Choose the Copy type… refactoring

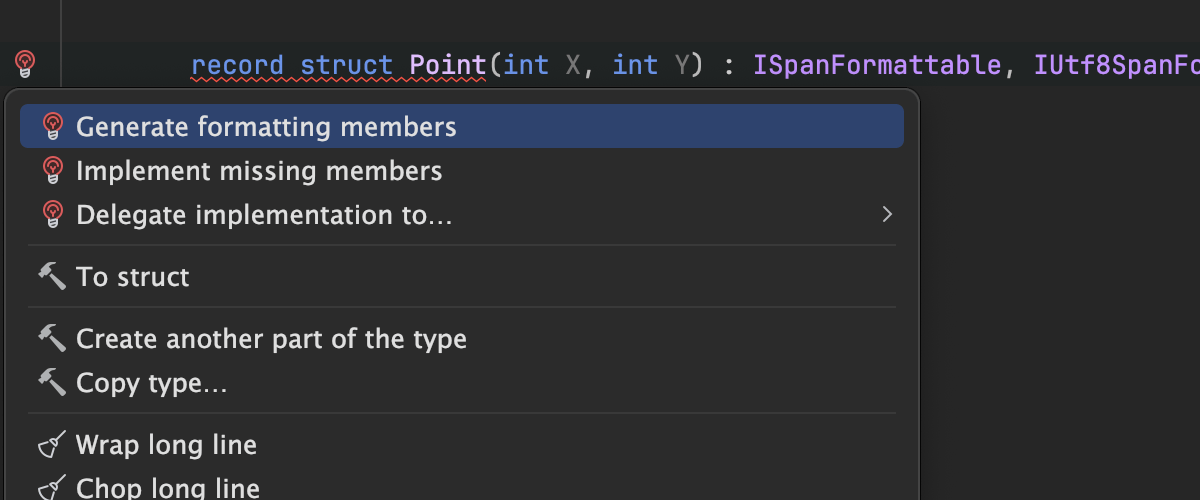[x=151, y=383]
